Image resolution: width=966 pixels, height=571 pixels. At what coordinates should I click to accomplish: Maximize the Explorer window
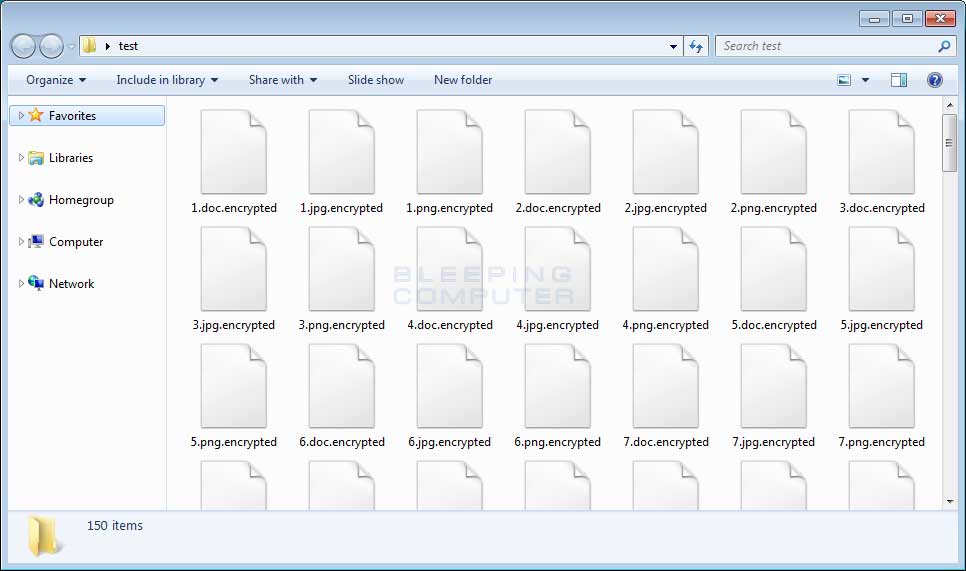point(907,18)
